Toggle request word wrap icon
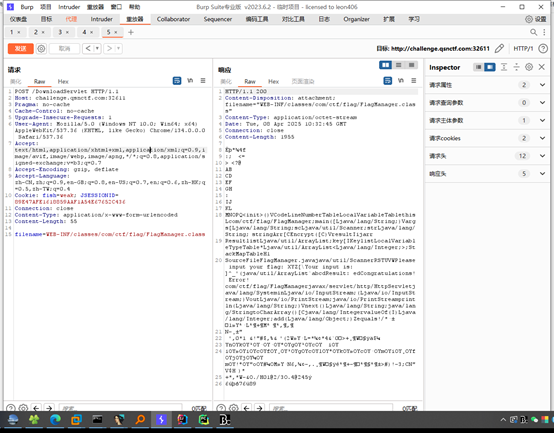The height and width of the screenshot is (433, 554). click(177, 81)
